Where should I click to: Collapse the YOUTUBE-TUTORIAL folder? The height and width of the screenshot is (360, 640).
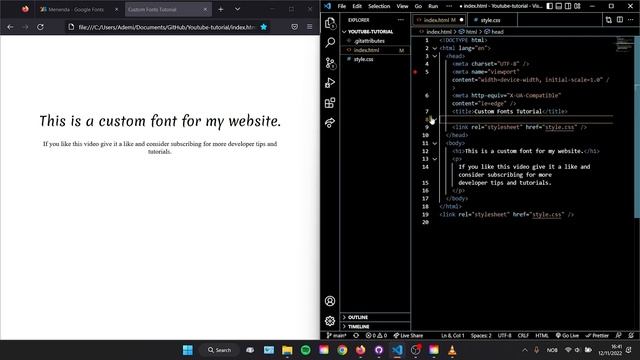click(x=370, y=31)
